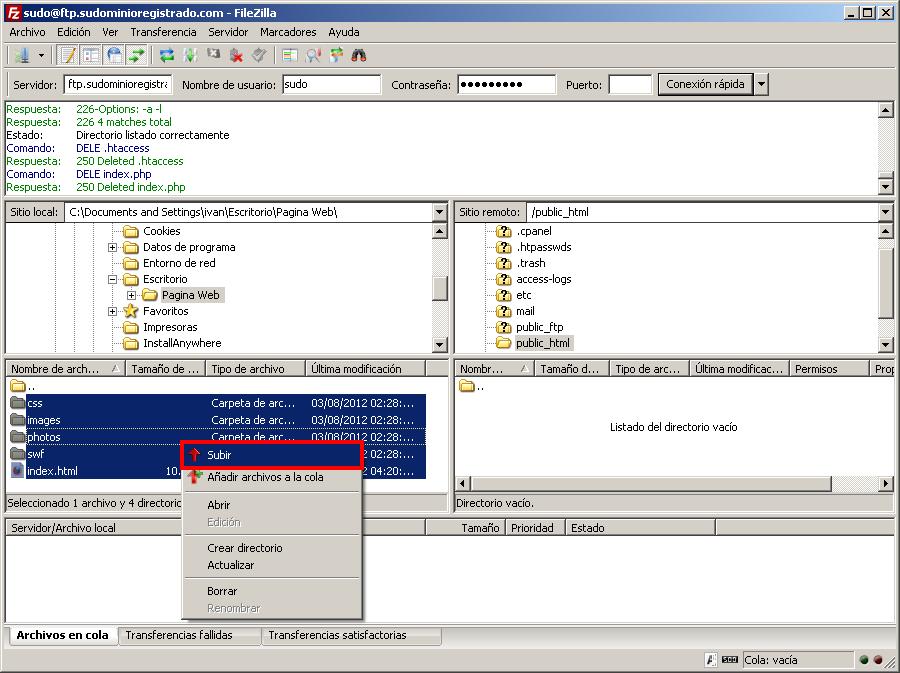
Task: Open the Transferencia menu
Action: pos(163,32)
